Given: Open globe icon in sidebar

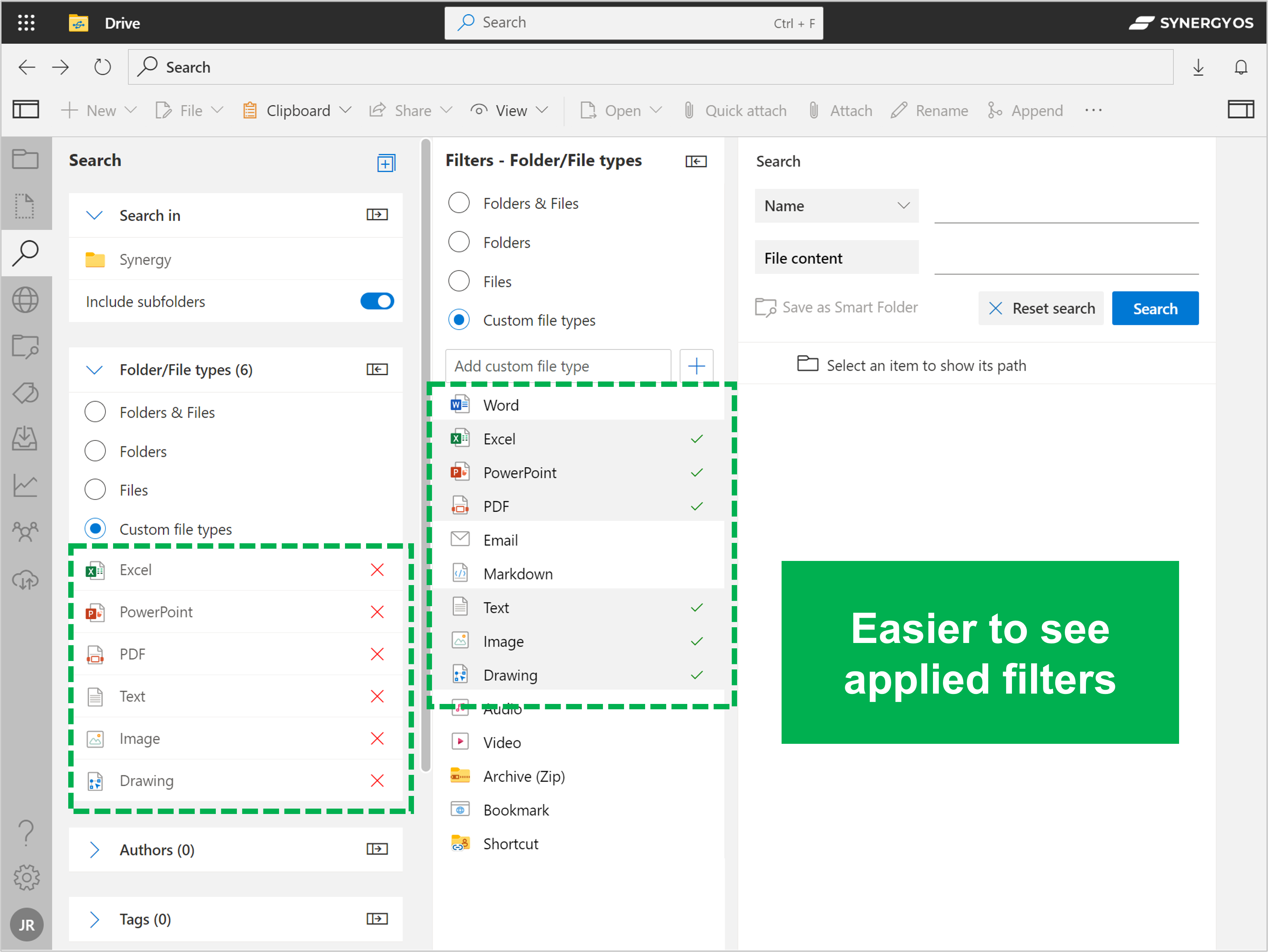Looking at the screenshot, I should click(26, 299).
